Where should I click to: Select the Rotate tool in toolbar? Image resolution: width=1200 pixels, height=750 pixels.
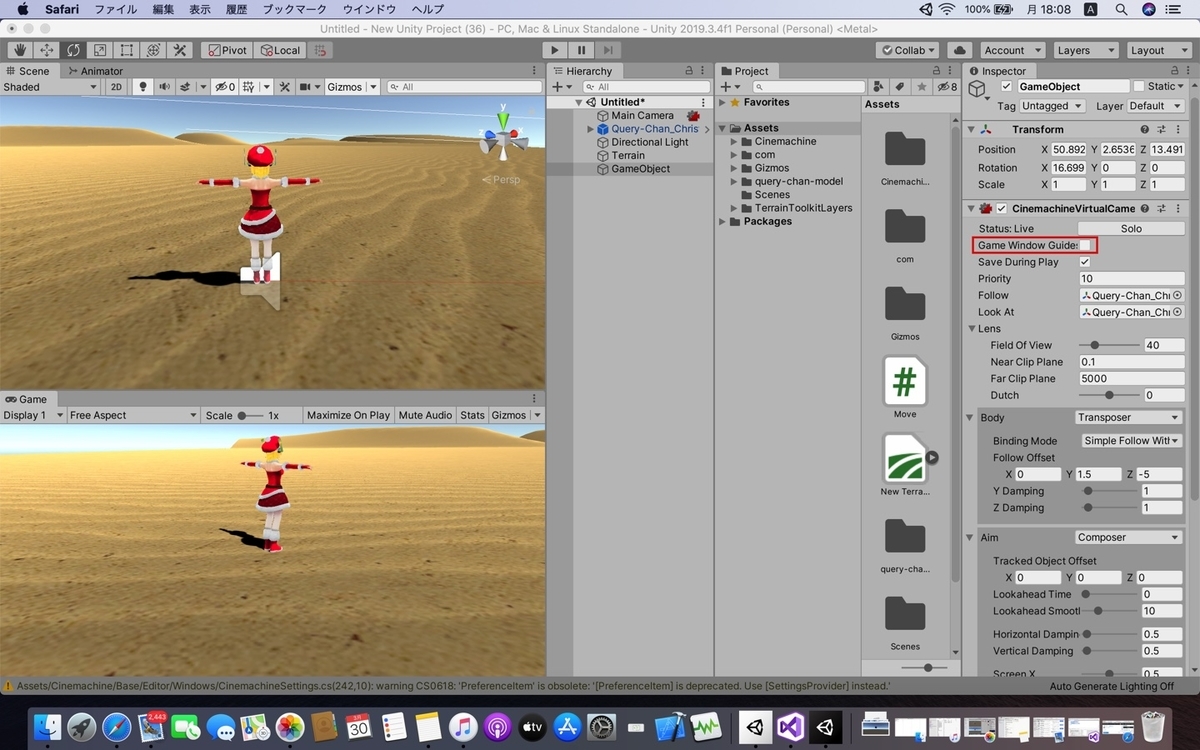pos(73,50)
